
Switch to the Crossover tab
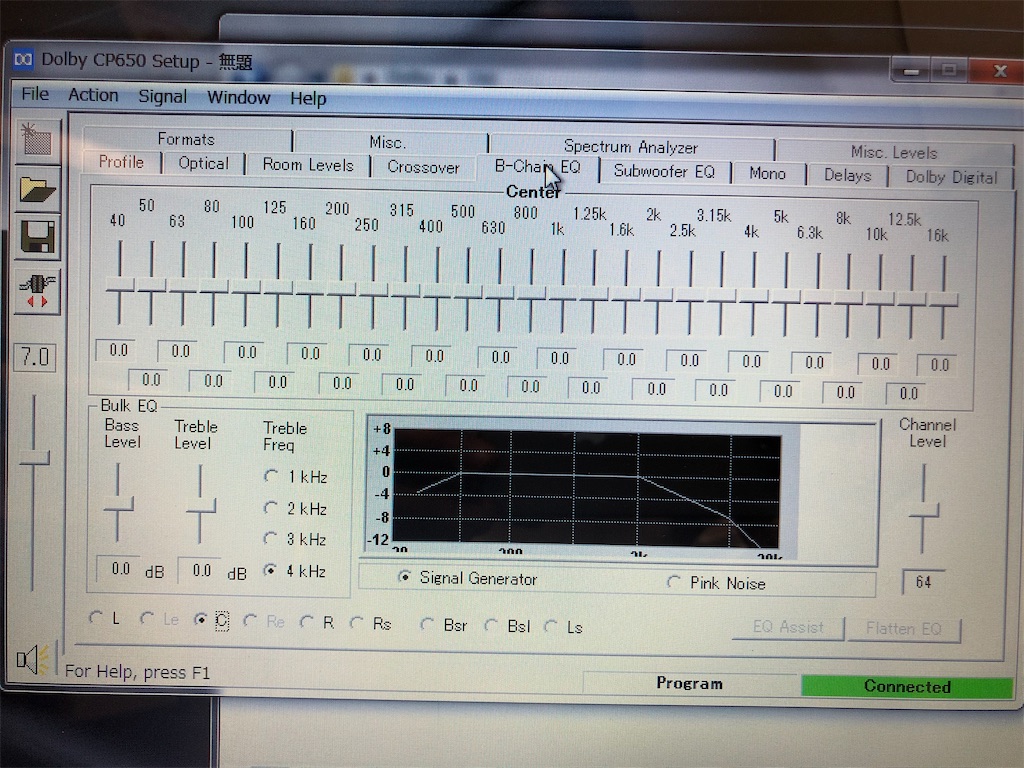click(423, 167)
